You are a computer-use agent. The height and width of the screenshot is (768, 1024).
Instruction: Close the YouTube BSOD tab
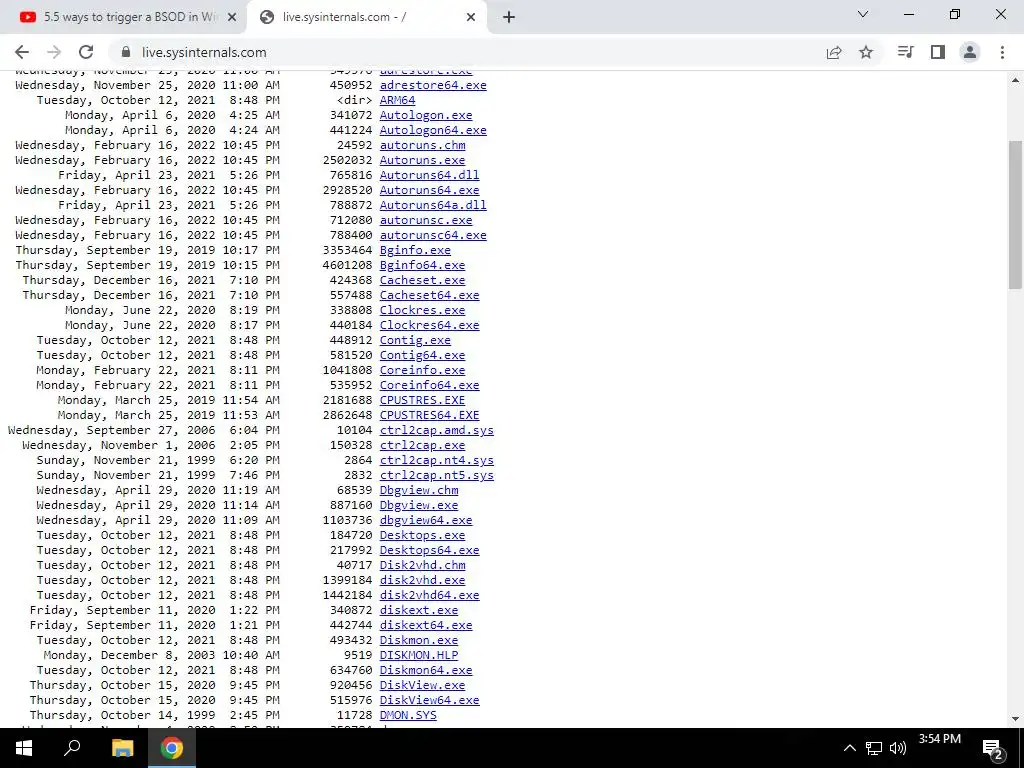click(231, 18)
